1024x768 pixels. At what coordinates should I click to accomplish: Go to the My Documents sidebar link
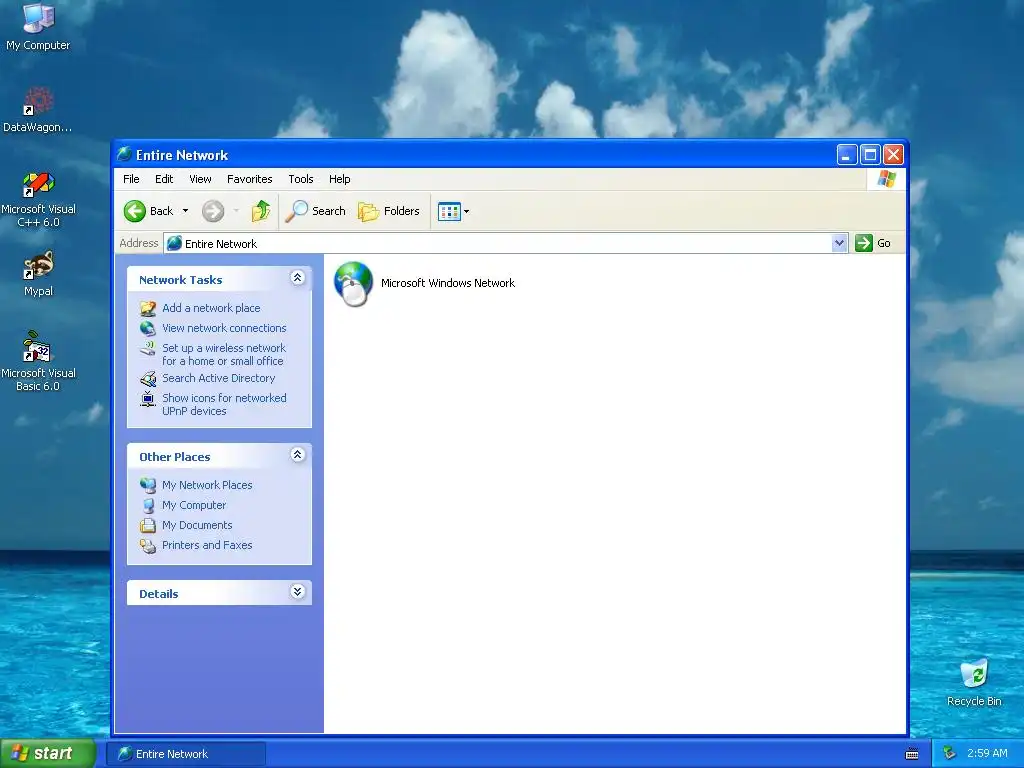pos(197,525)
